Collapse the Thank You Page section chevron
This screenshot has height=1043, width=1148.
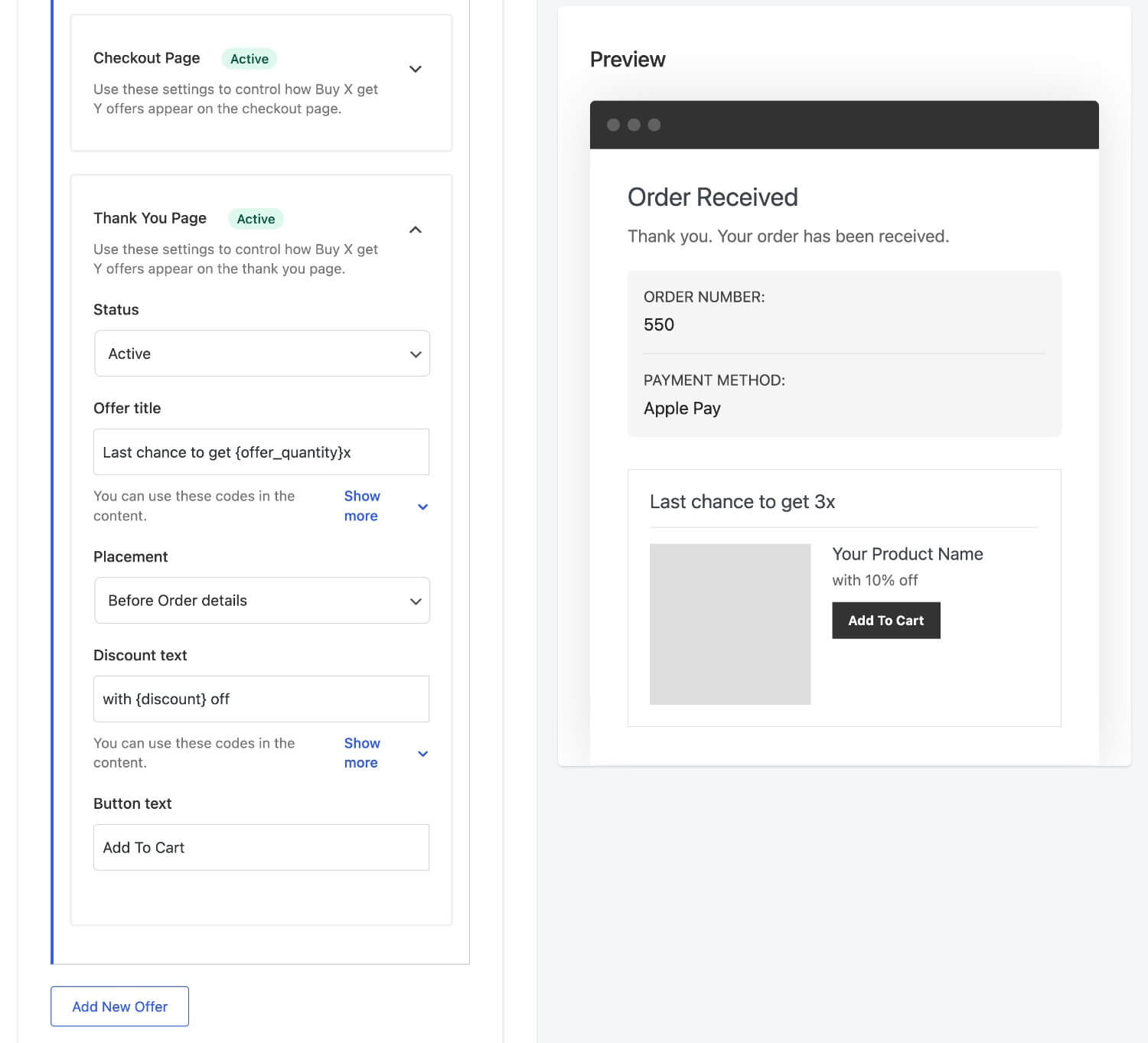coord(416,230)
